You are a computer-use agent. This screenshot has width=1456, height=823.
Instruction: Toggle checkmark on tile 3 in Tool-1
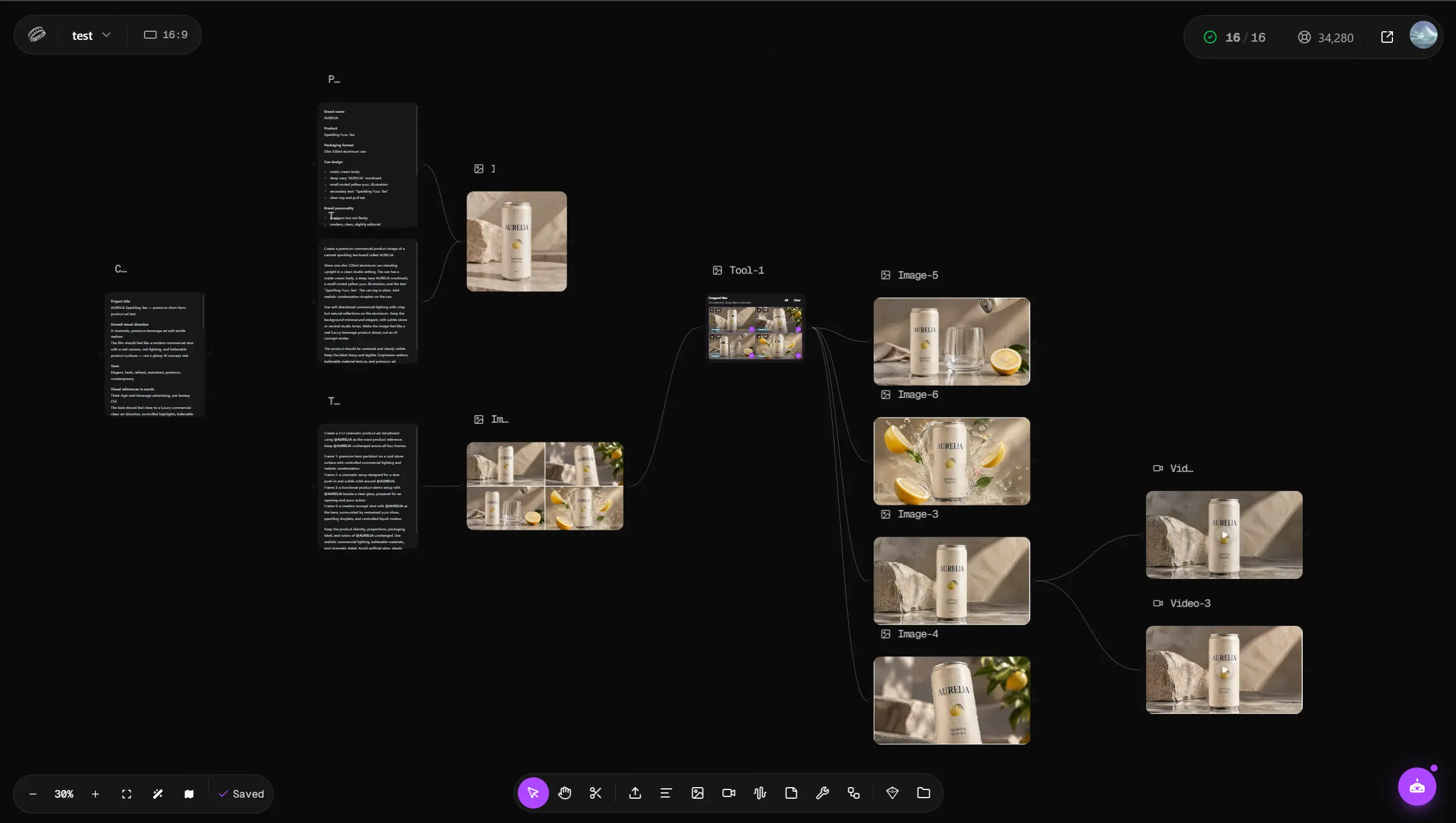(752, 355)
